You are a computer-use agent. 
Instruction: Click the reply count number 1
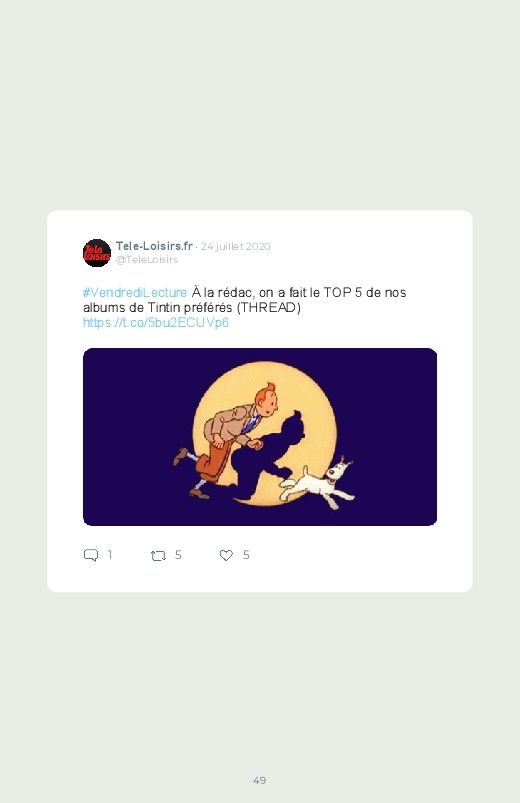coord(110,555)
